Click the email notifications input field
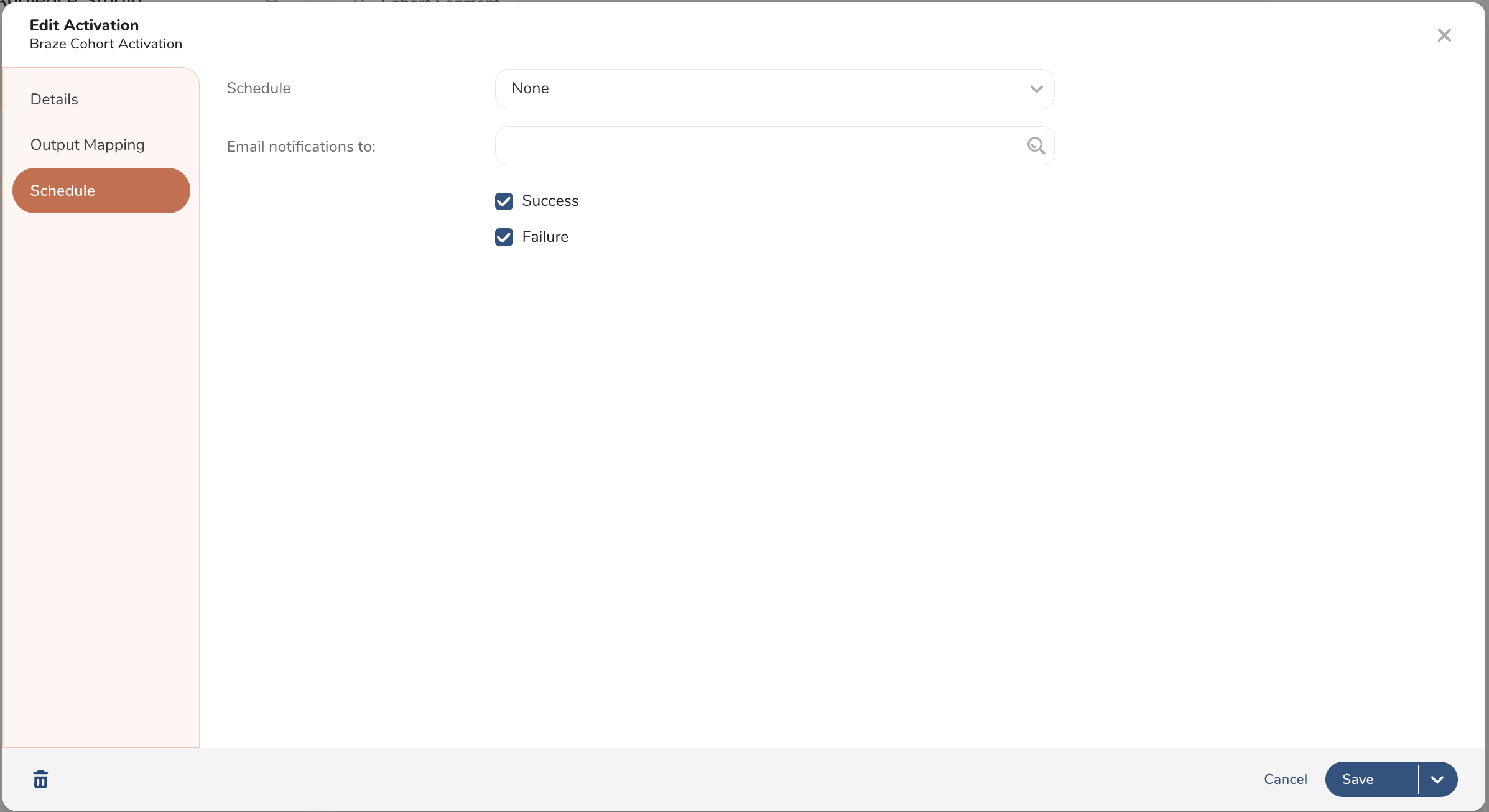The height and width of the screenshot is (812, 1489). 746,145
